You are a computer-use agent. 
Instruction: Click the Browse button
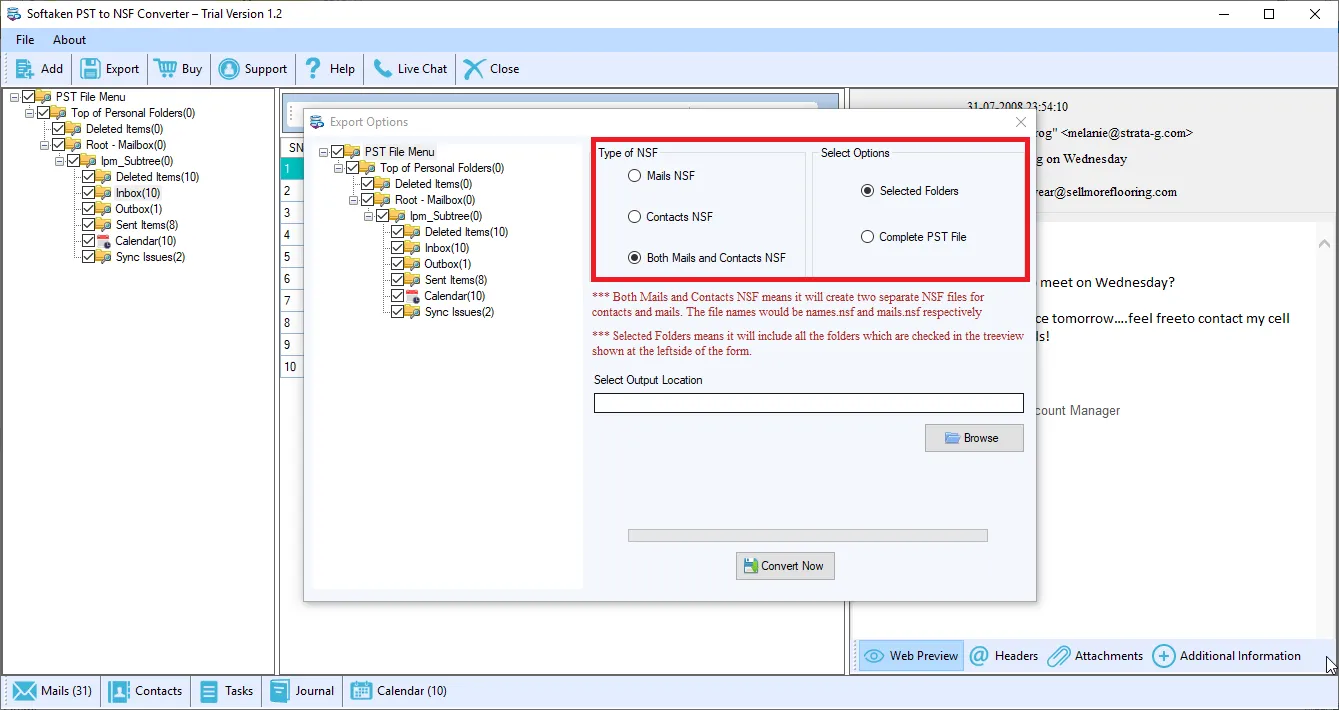[974, 438]
